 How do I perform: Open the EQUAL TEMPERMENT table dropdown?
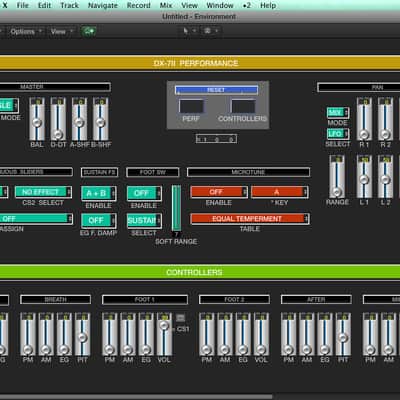coord(250,219)
